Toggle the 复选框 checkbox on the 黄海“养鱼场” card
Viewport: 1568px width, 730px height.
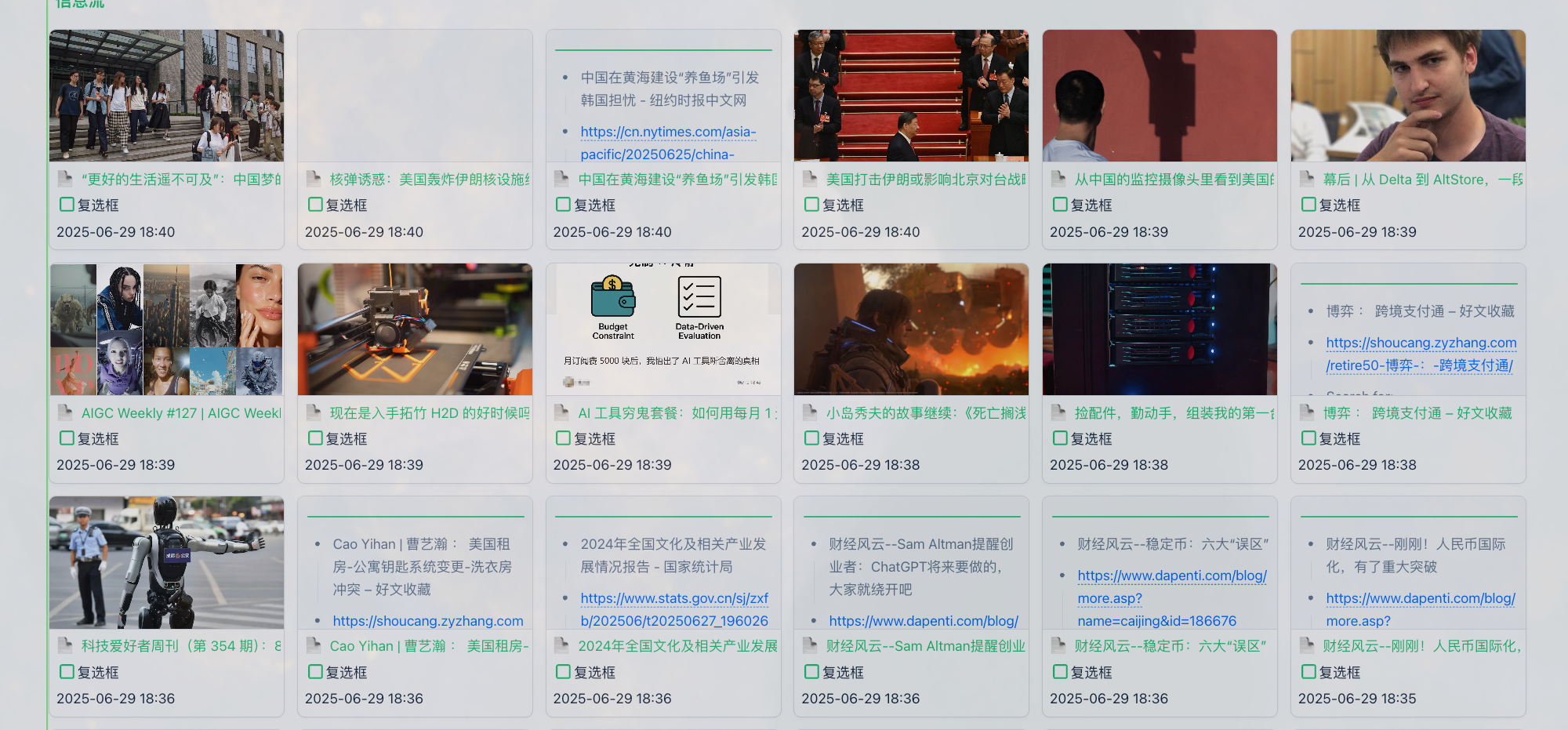pos(563,205)
